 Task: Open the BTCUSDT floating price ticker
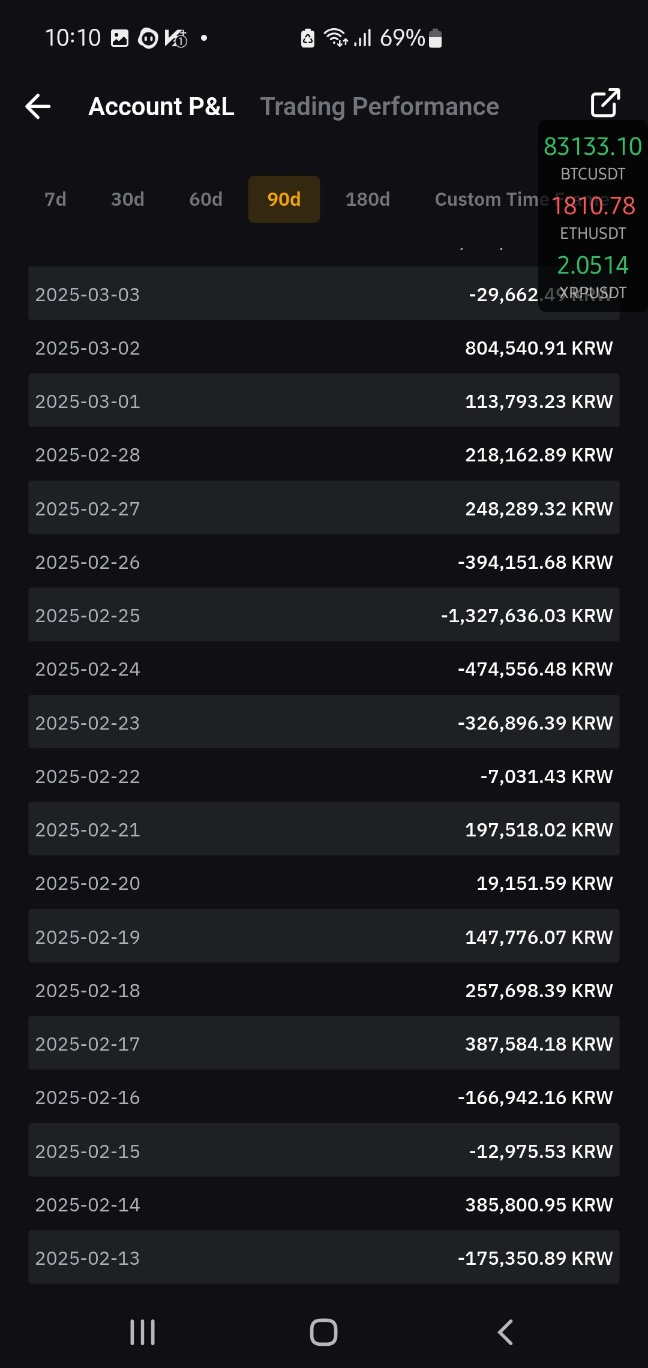point(593,158)
